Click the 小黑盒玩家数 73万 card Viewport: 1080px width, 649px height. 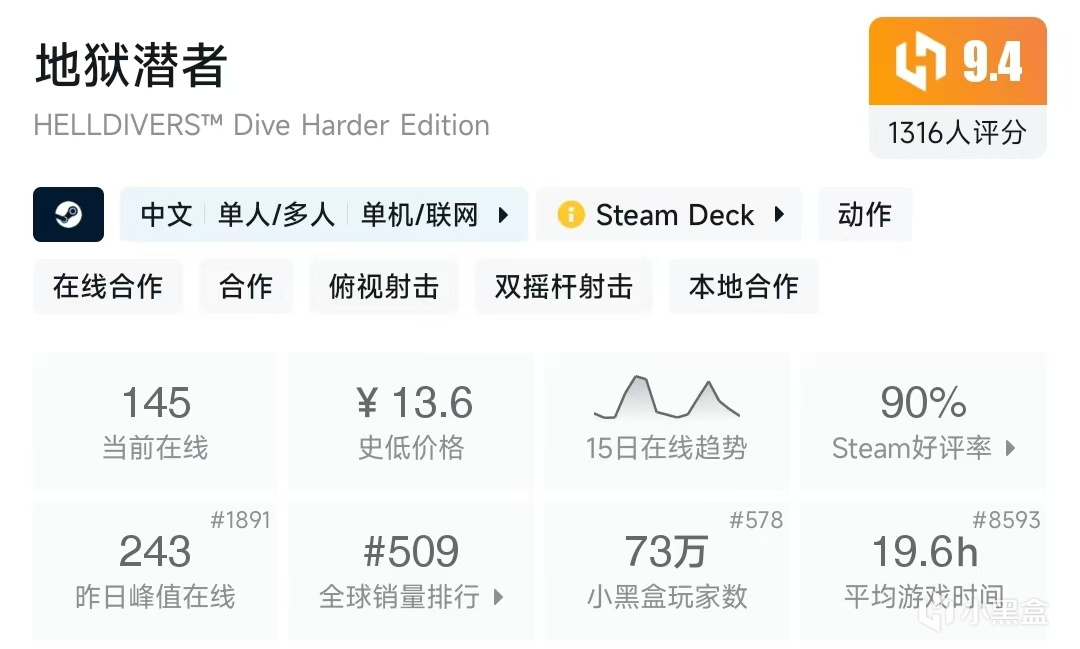pos(666,570)
